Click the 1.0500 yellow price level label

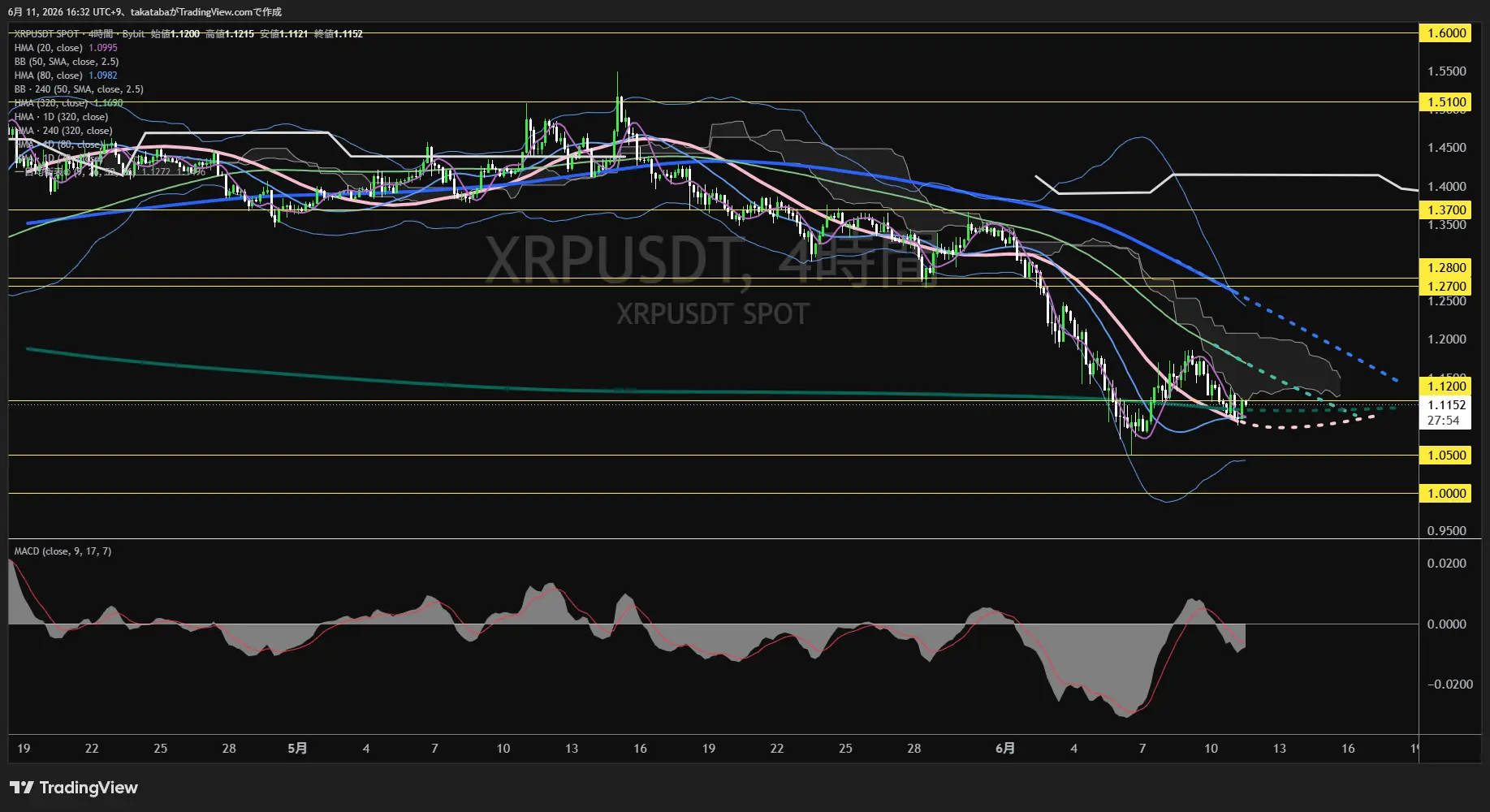click(x=1446, y=456)
